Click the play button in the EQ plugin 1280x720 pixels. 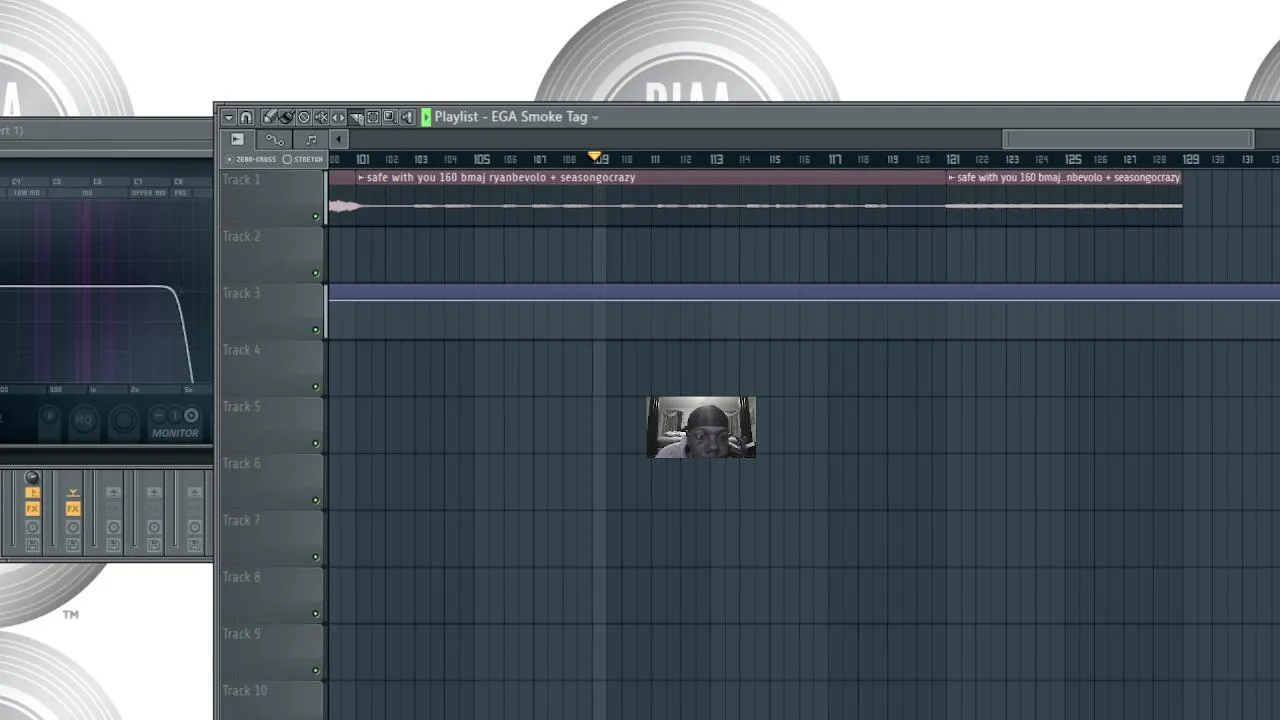pyautogui.click(x=49, y=416)
